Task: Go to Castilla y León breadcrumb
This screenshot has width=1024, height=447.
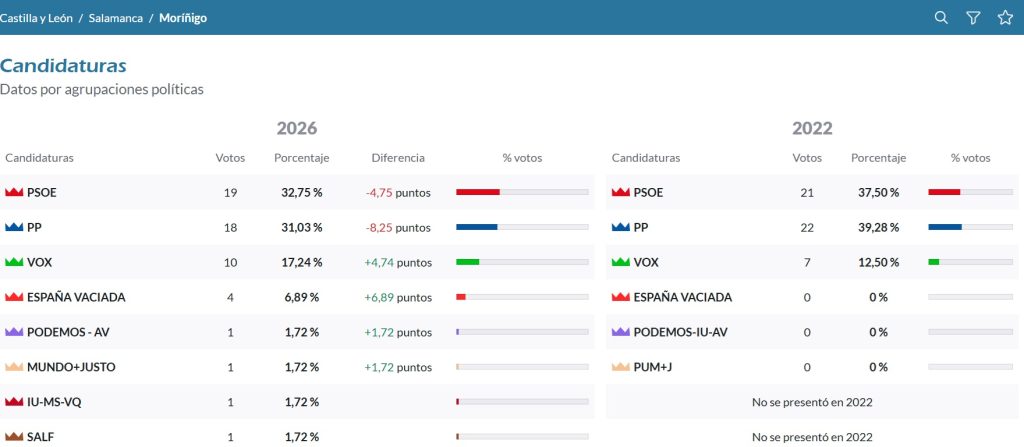Action: pos(36,18)
